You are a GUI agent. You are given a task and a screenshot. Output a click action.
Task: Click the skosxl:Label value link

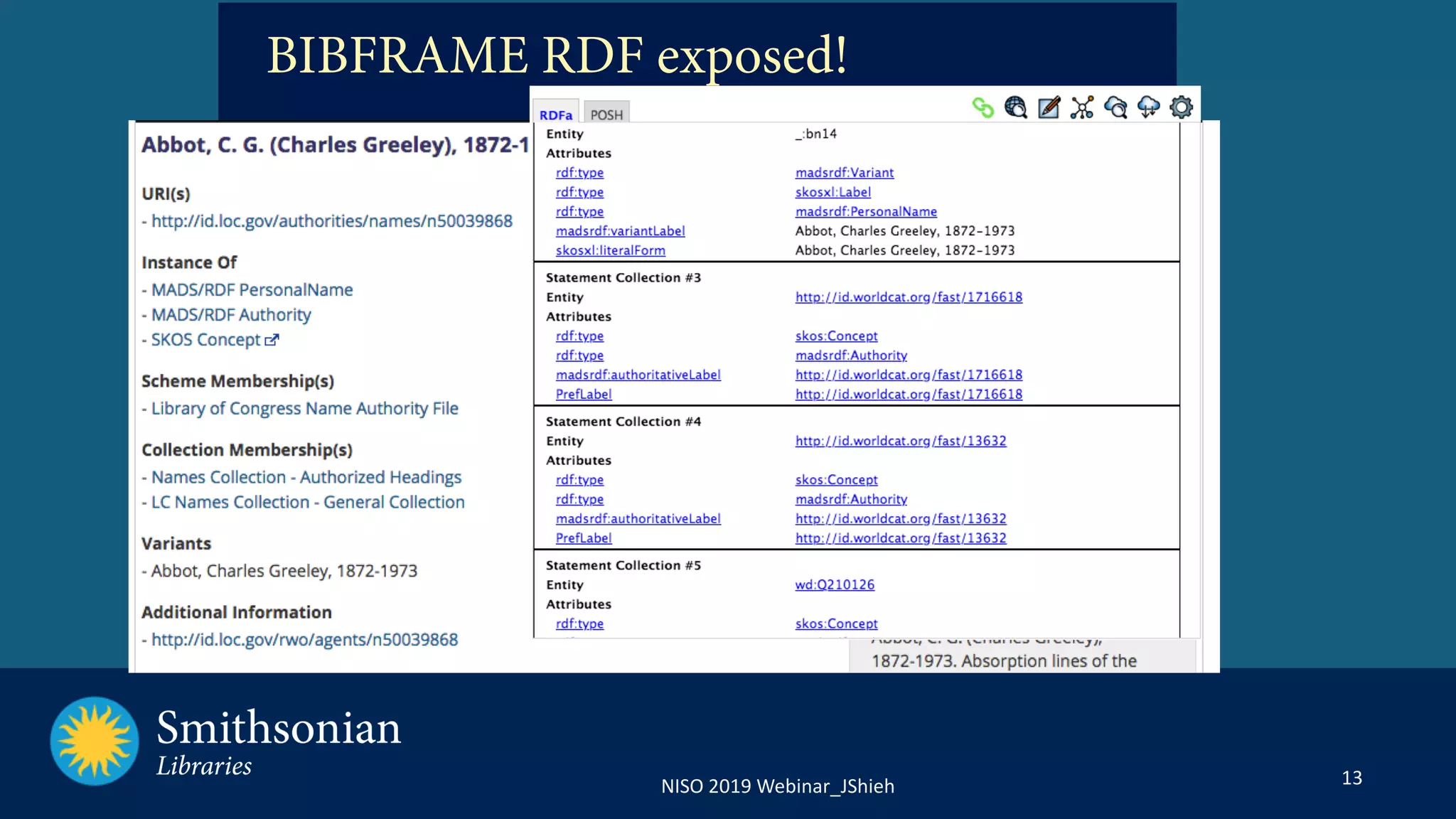point(833,192)
